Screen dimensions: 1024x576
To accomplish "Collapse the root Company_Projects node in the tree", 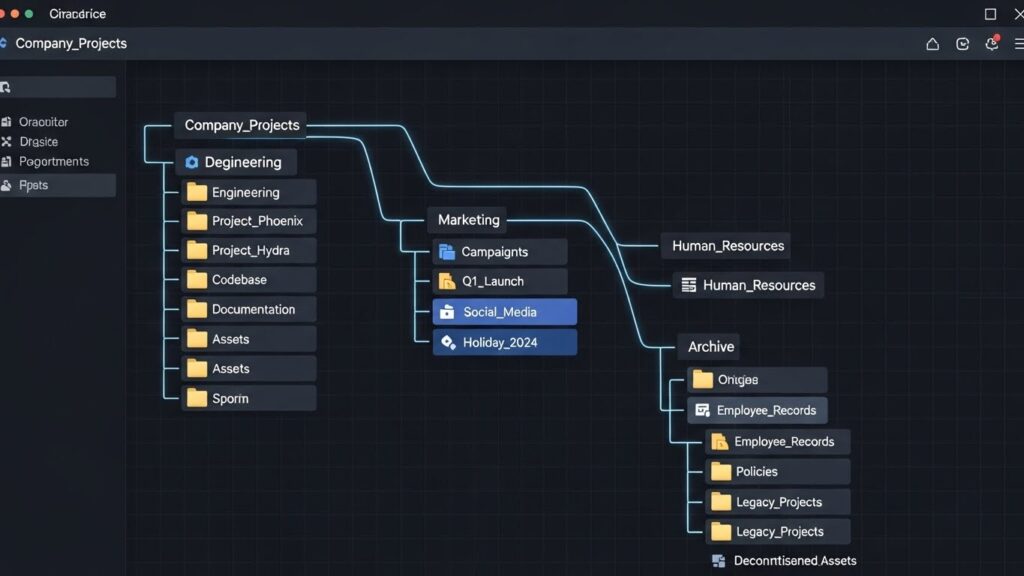I will [x=241, y=125].
